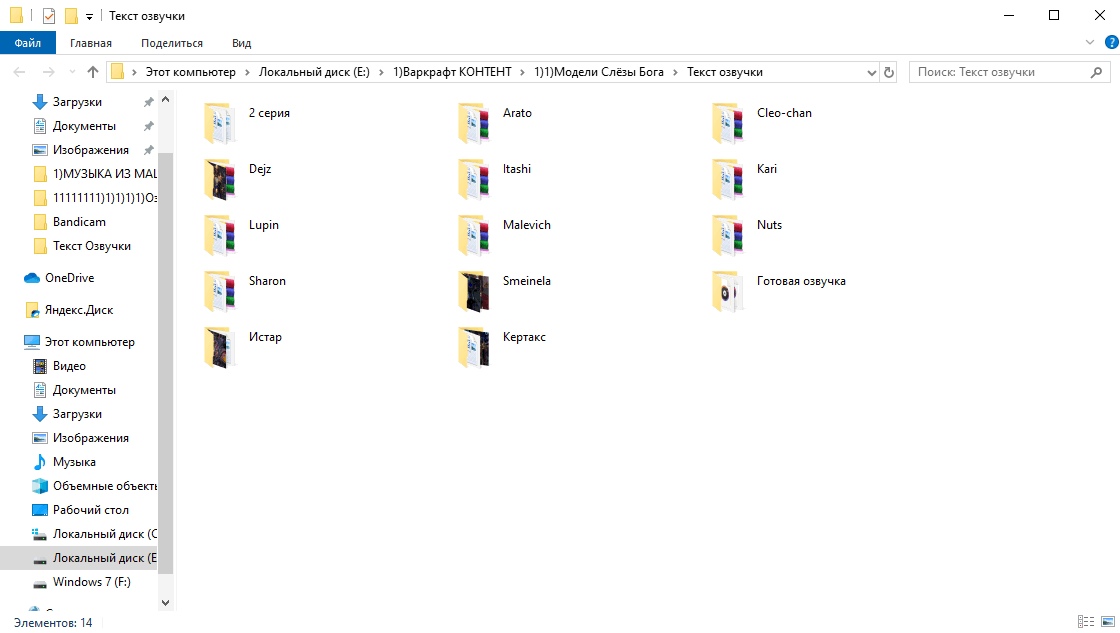1120x633 pixels.
Task: Open the Help question mark icon
Action: pos(1111,43)
